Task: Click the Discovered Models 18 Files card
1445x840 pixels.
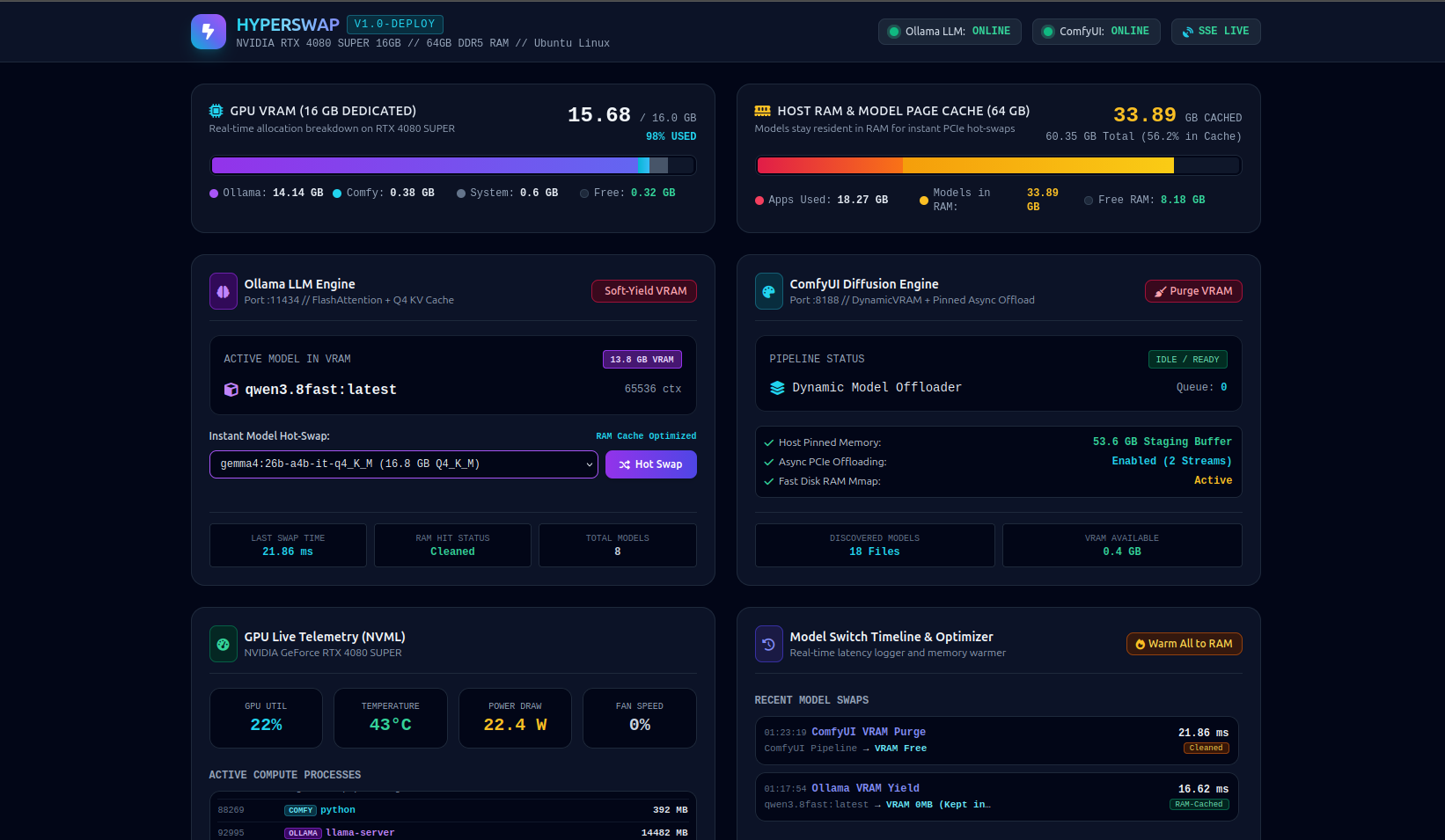Action: point(875,545)
